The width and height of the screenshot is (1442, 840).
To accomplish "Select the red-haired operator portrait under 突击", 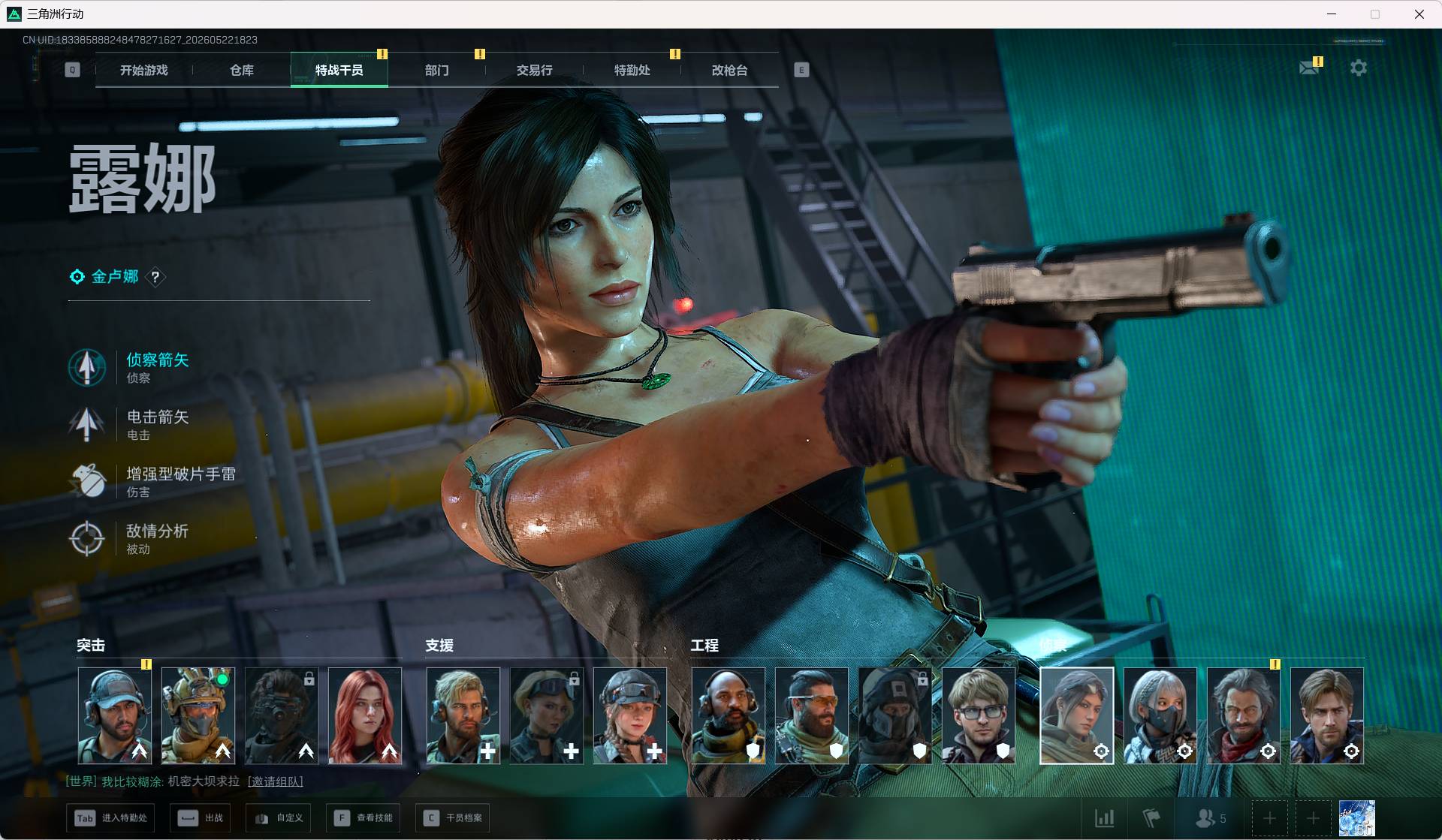I will [365, 715].
